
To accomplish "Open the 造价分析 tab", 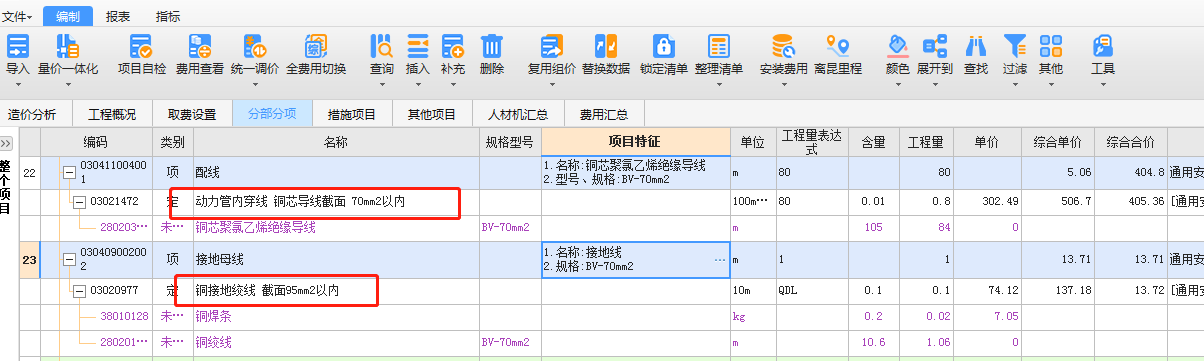I will [x=33, y=113].
